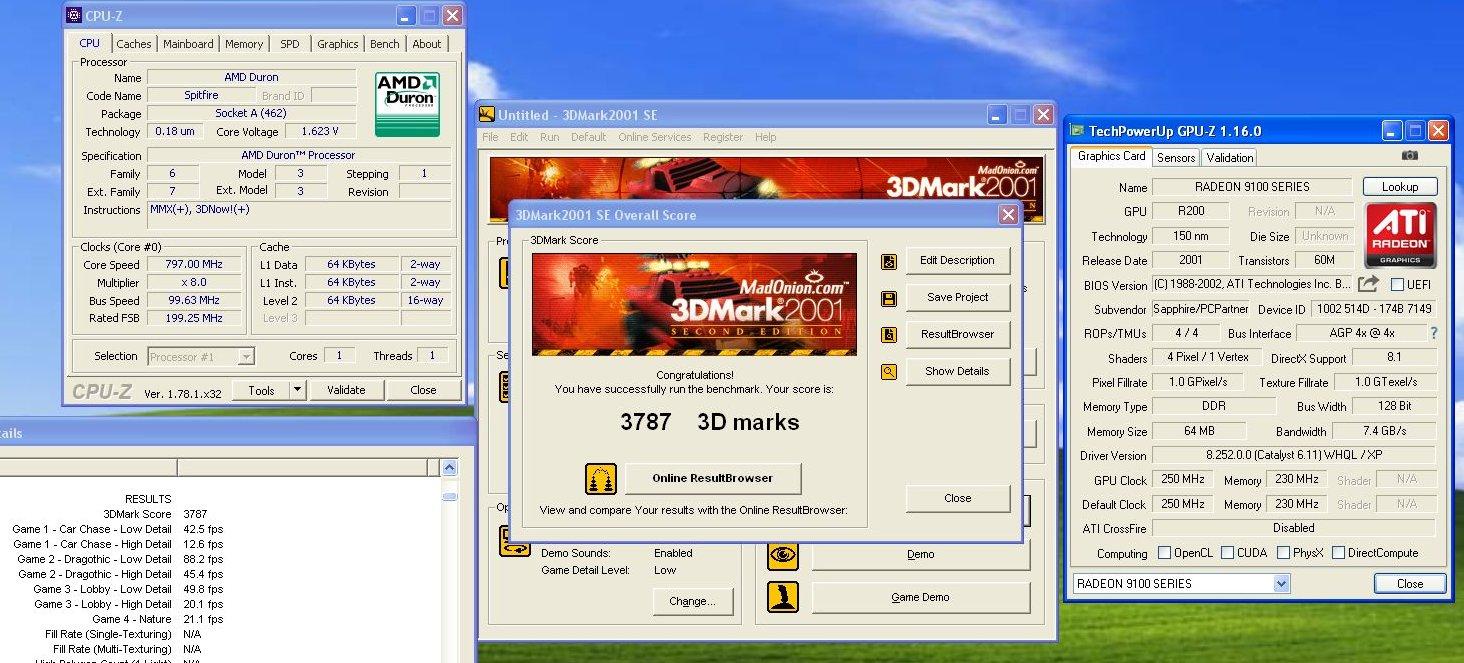Click the Core Speed 797.00 MHz field
The height and width of the screenshot is (663, 1464).
195,265
